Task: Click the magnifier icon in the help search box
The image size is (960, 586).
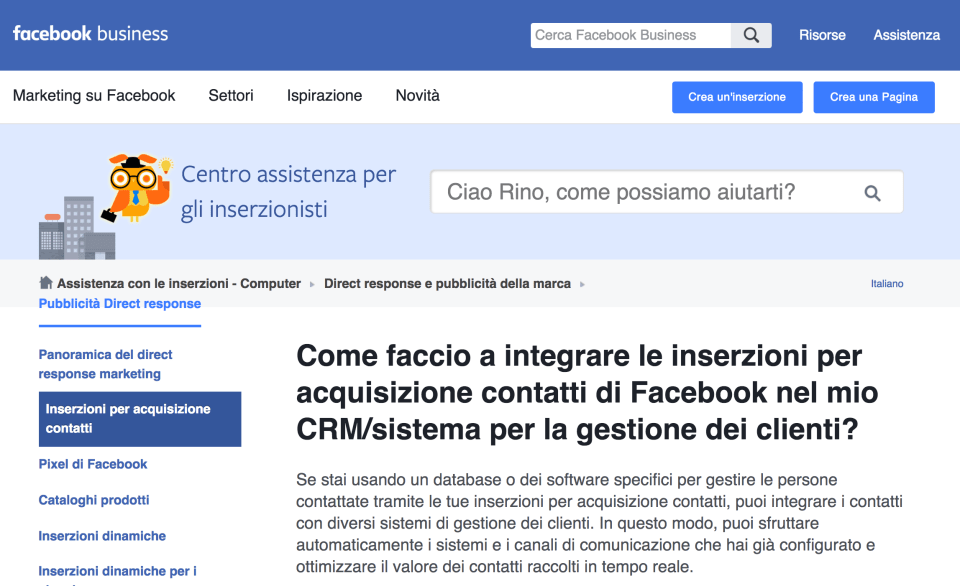Action: click(x=872, y=193)
